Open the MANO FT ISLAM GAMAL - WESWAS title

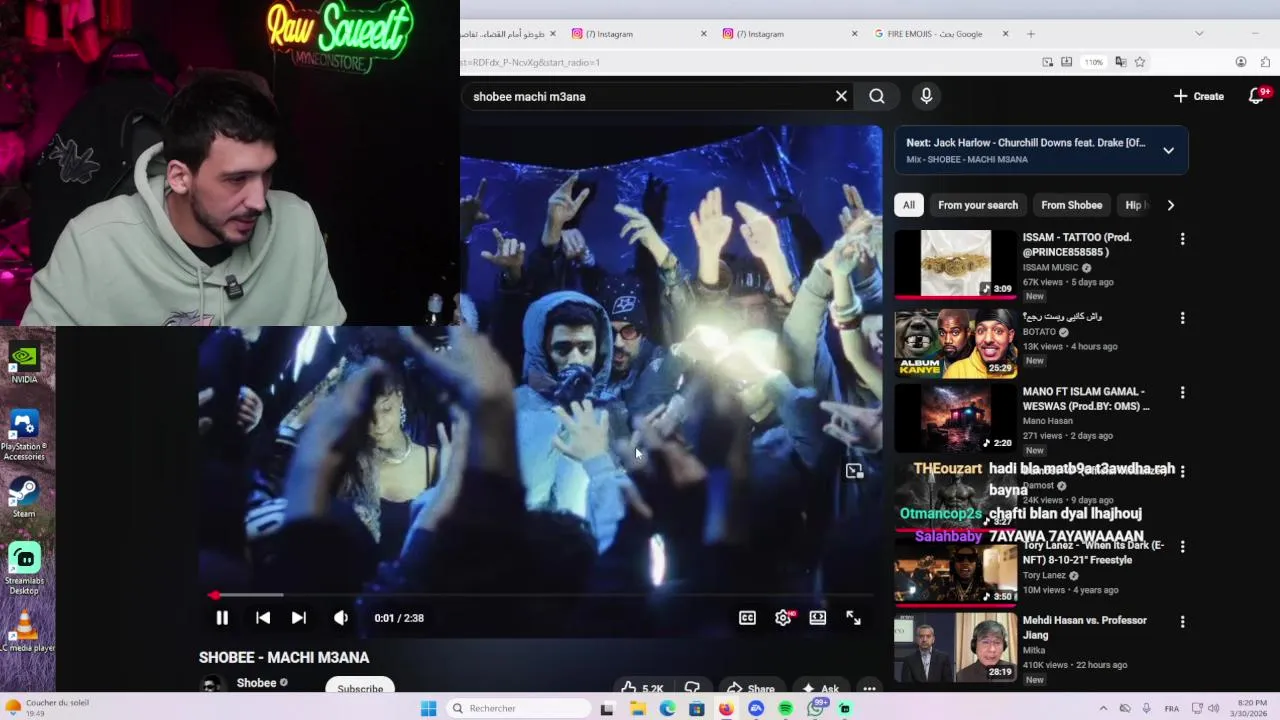(x=1086, y=399)
